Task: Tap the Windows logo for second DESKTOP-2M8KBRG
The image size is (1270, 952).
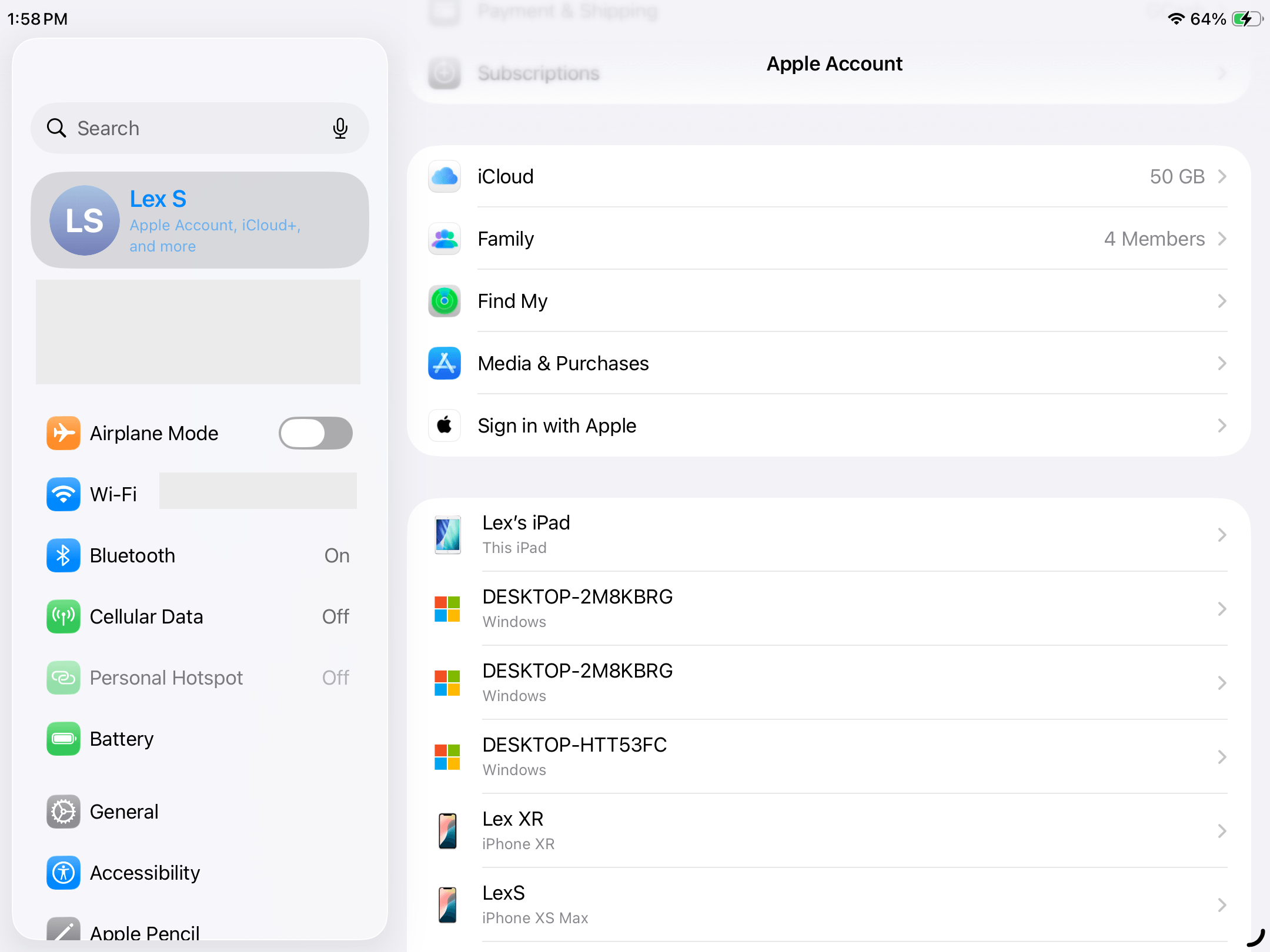Action: [x=447, y=683]
